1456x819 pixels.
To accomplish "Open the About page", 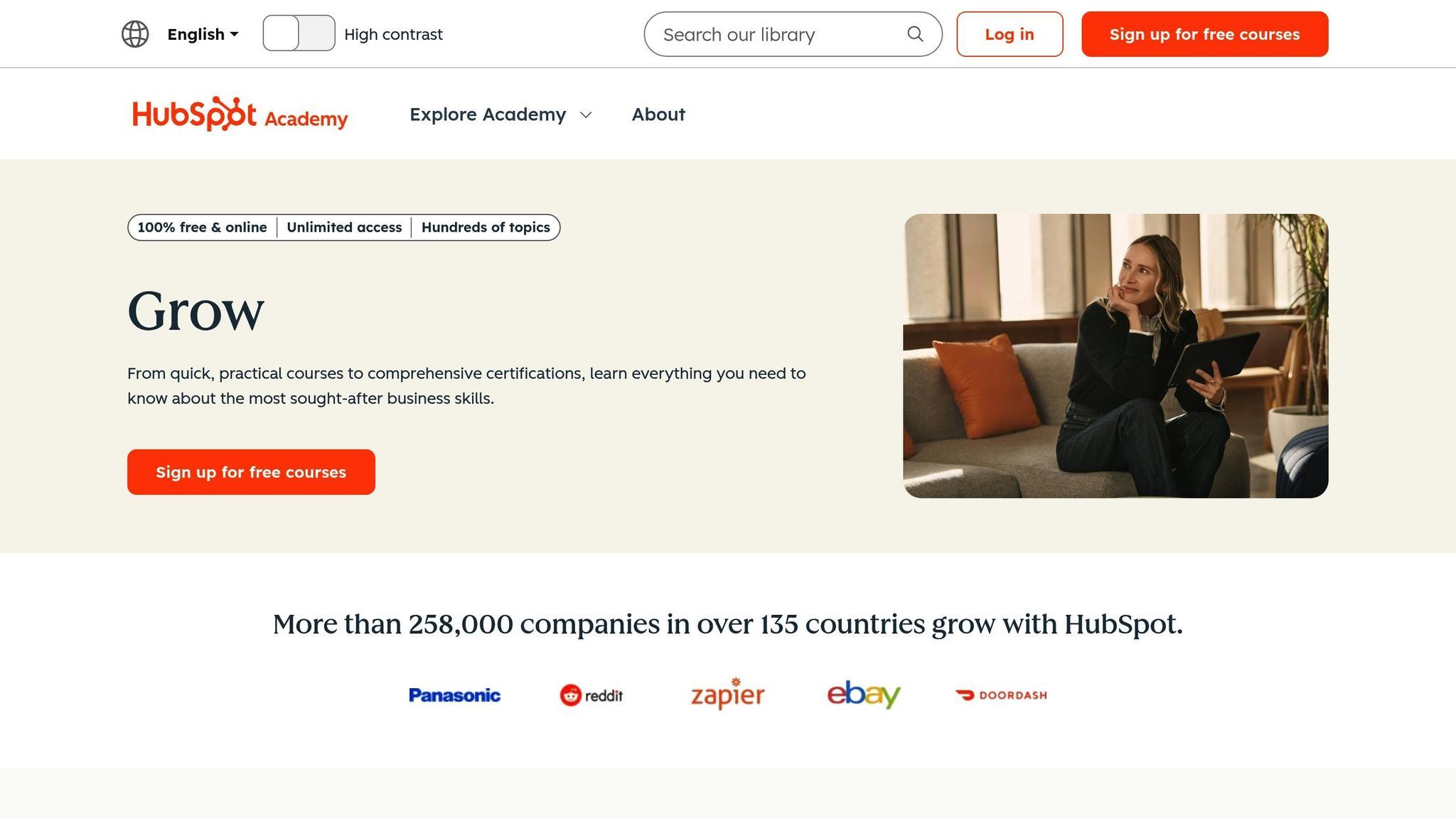I will pos(658,114).
